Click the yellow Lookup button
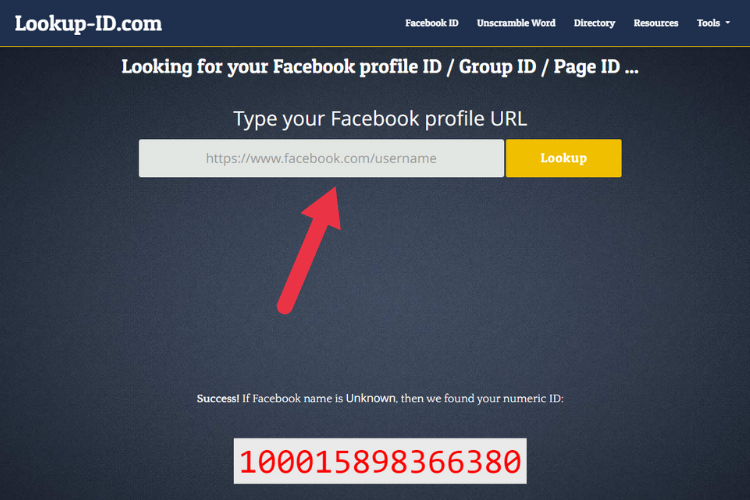 click(563, 158)
